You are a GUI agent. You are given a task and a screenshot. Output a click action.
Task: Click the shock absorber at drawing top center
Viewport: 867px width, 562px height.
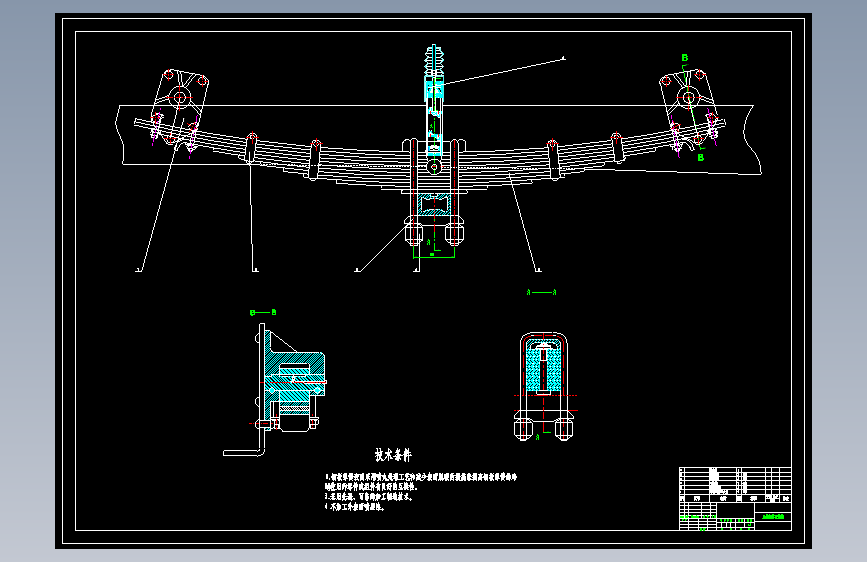point(434,108)
